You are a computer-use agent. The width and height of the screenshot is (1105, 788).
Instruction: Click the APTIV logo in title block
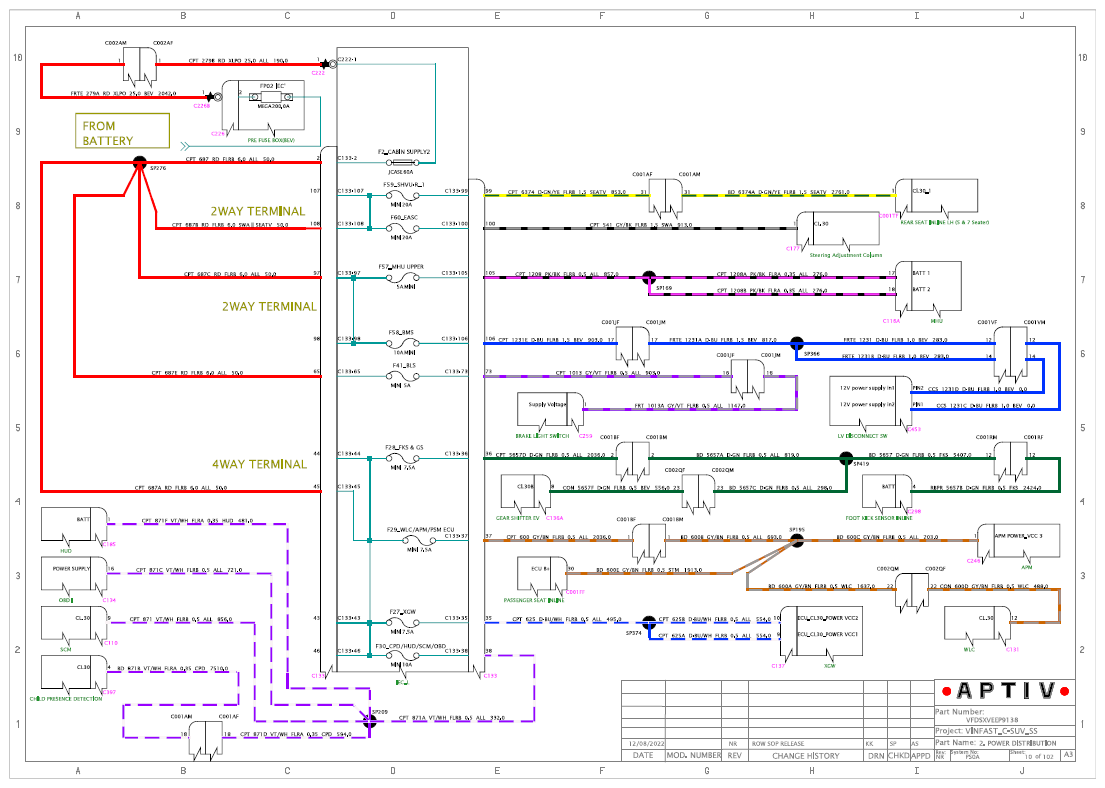pos(1006,691)
